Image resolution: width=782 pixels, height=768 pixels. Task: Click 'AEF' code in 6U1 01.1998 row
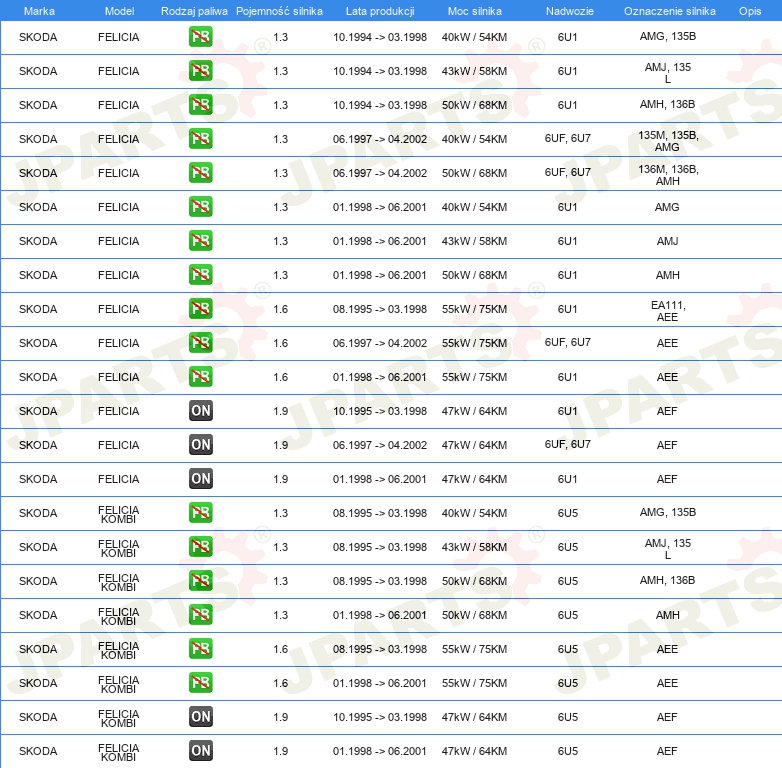pyautogui.click(x=667, y=479)
